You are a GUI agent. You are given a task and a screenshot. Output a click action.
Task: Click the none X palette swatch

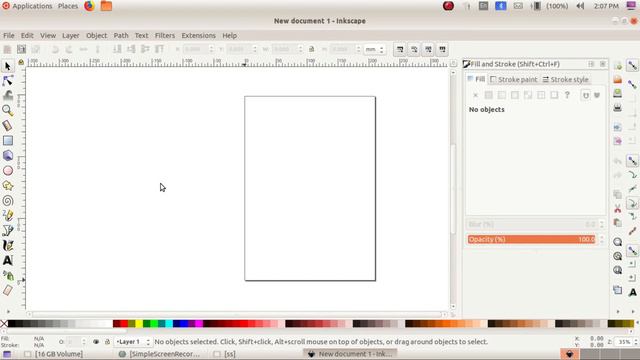coord(4,324)
